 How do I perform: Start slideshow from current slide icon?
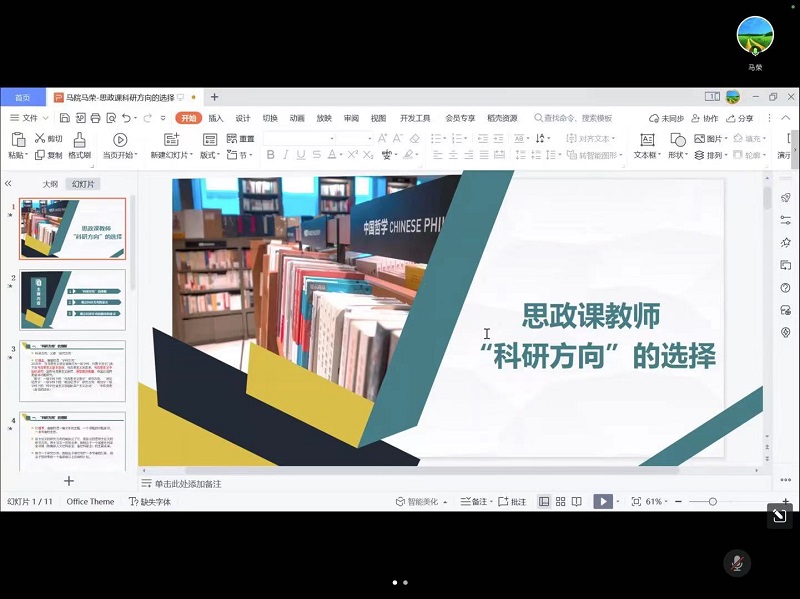pos(120,141)
